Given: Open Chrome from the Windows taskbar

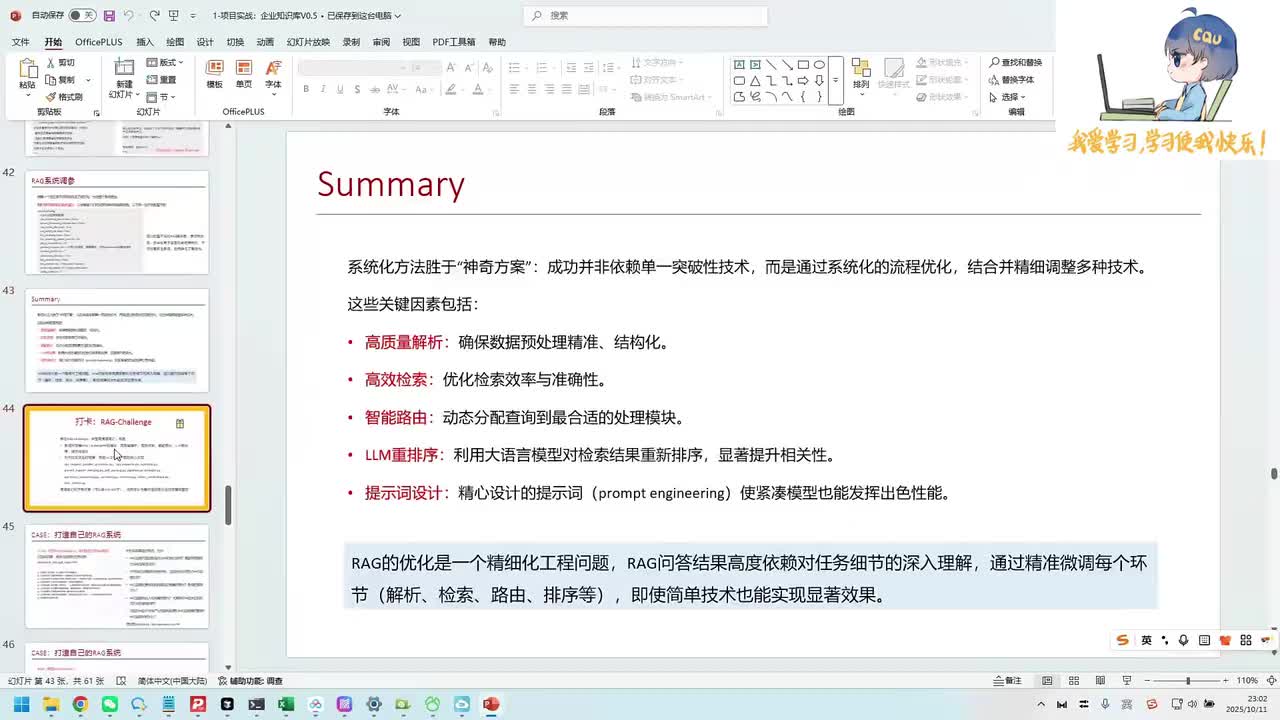Looking at the screenshot, I should tap(80, 704).
